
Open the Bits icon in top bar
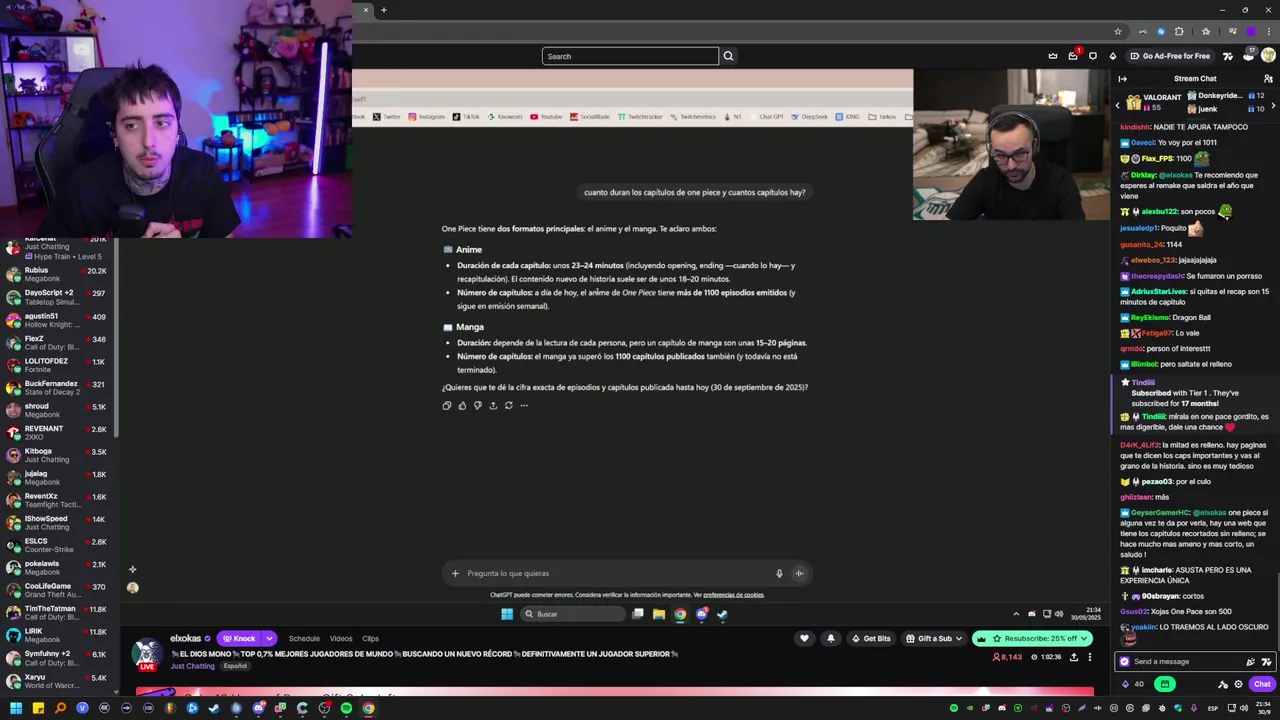[1113, 56]
